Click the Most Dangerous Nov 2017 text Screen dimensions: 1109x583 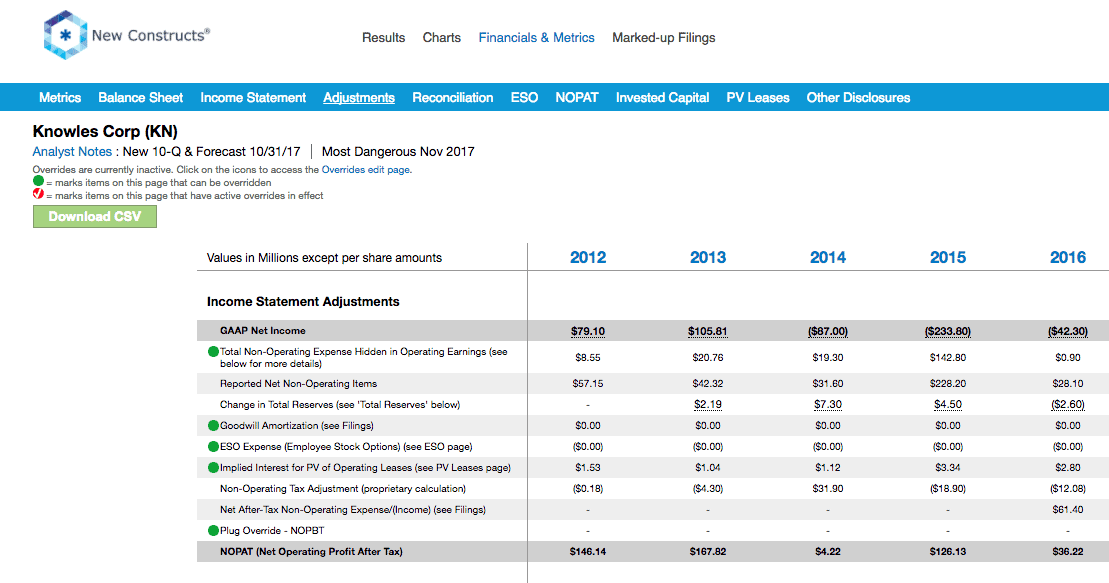pos(398,151)
